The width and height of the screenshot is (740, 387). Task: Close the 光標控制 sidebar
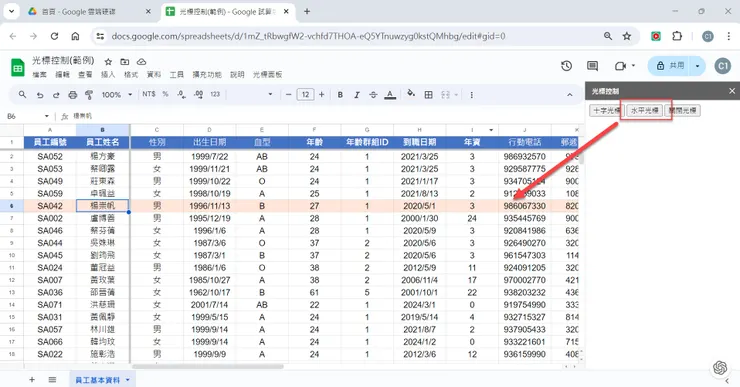pyautogui.click(x=732, y=91)
